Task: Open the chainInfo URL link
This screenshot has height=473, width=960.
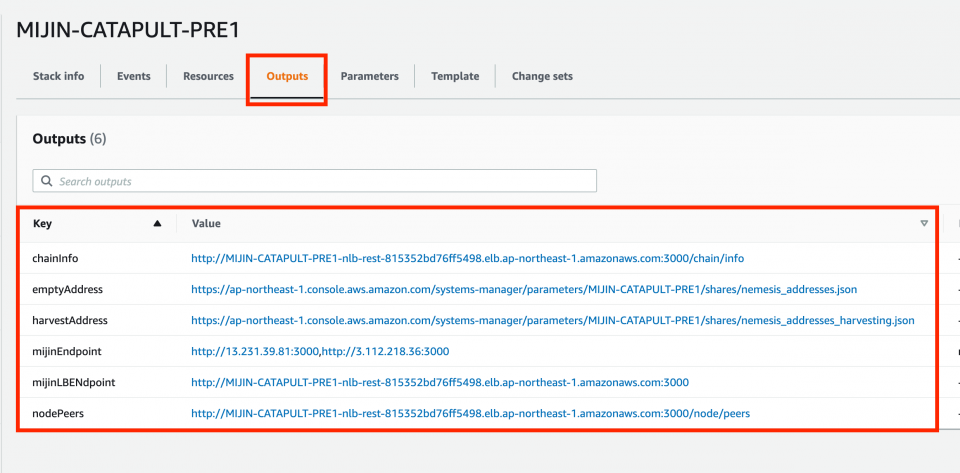Action: [x=467, y=259]
